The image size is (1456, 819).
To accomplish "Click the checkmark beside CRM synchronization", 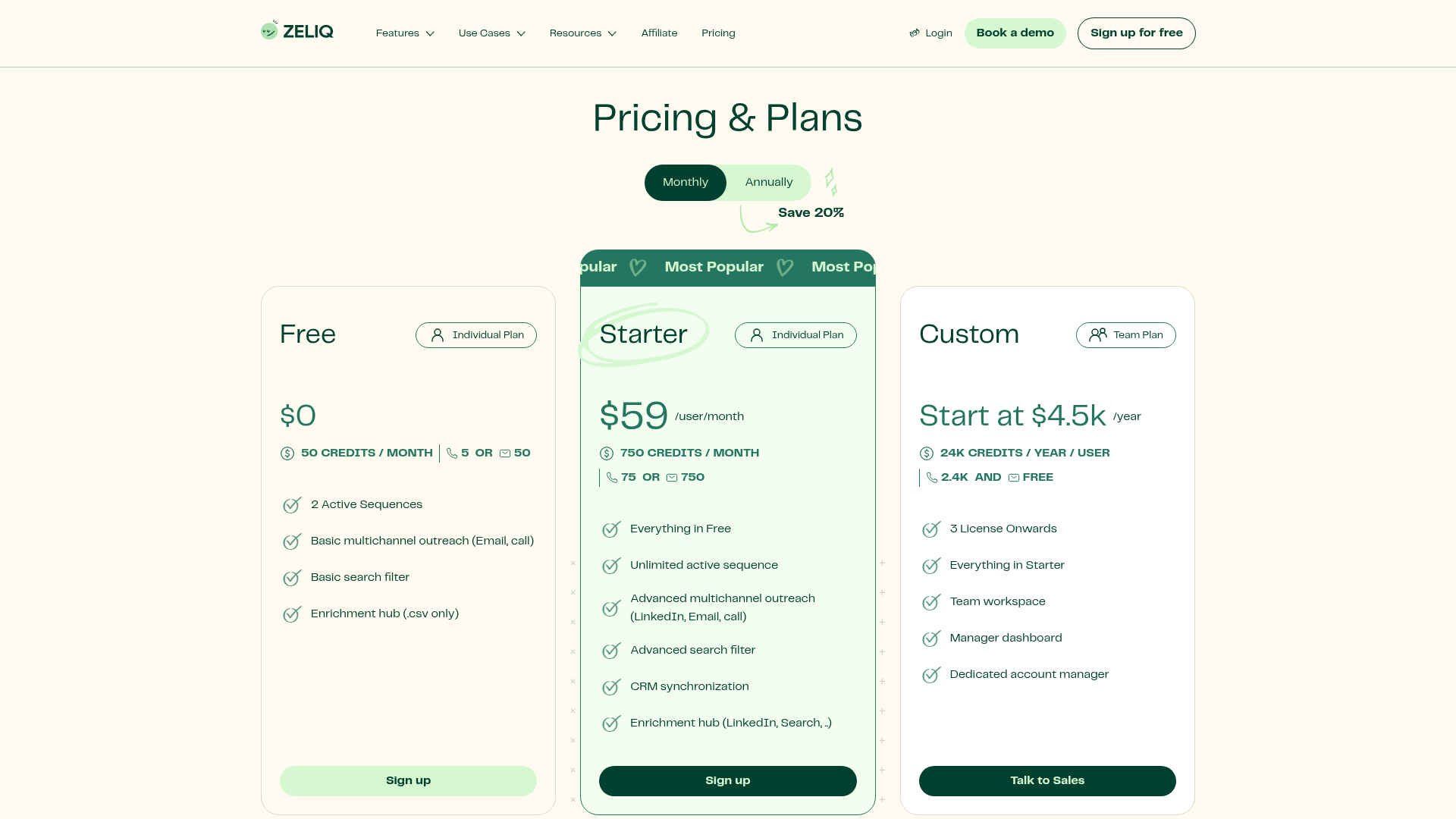I will pos(611,687).
